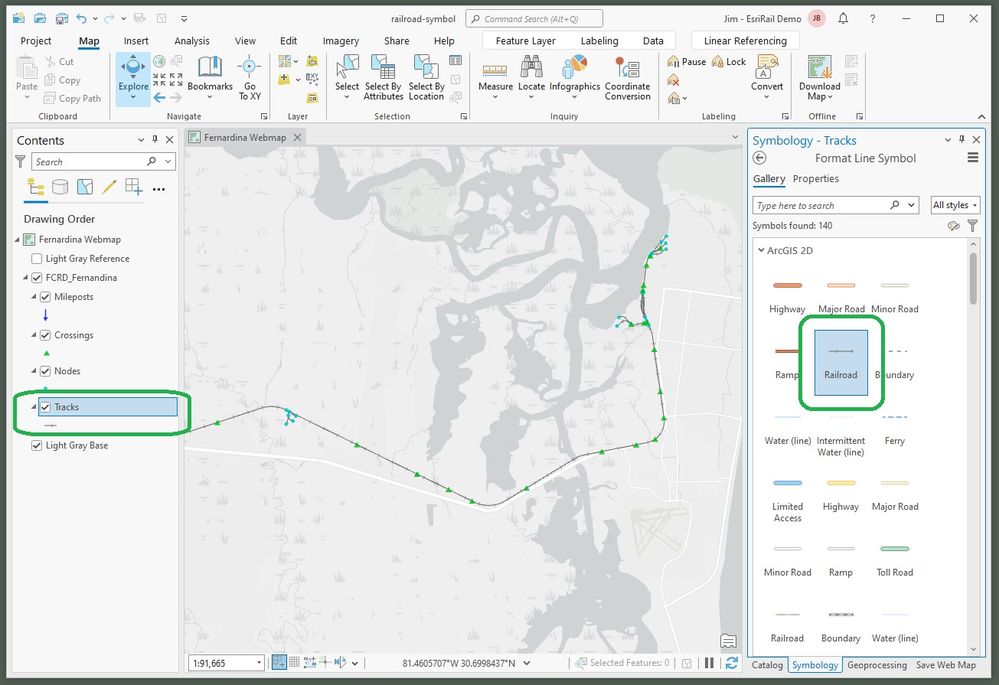Screen dimensions: 999x685
Task: Switch to List By Snapping view
Action: point(134,187)
